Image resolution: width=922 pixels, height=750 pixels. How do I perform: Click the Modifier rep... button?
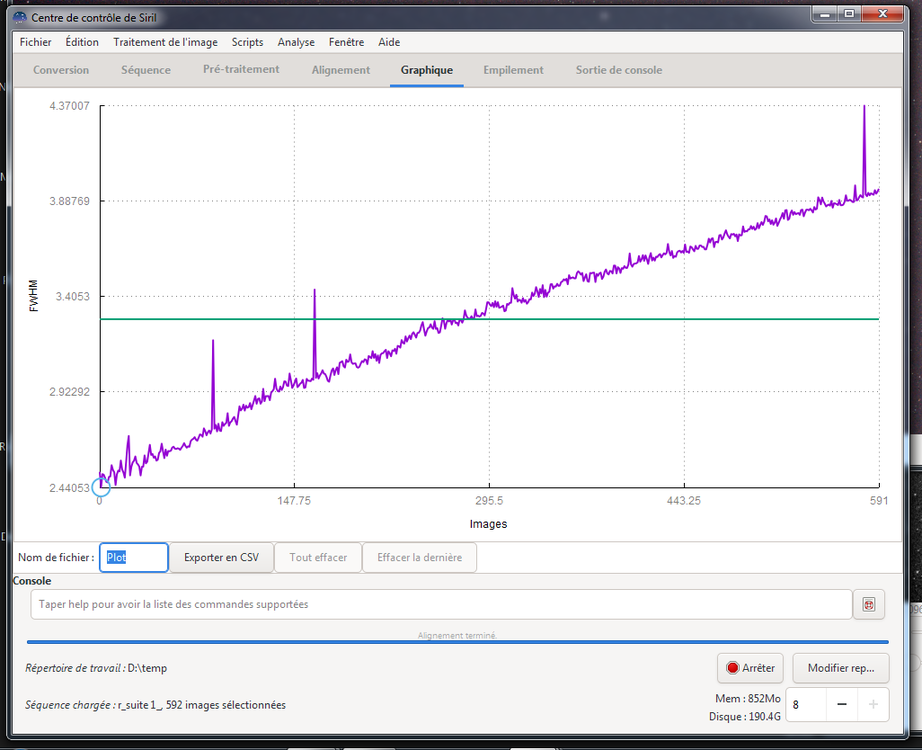[x=841, y=668]
